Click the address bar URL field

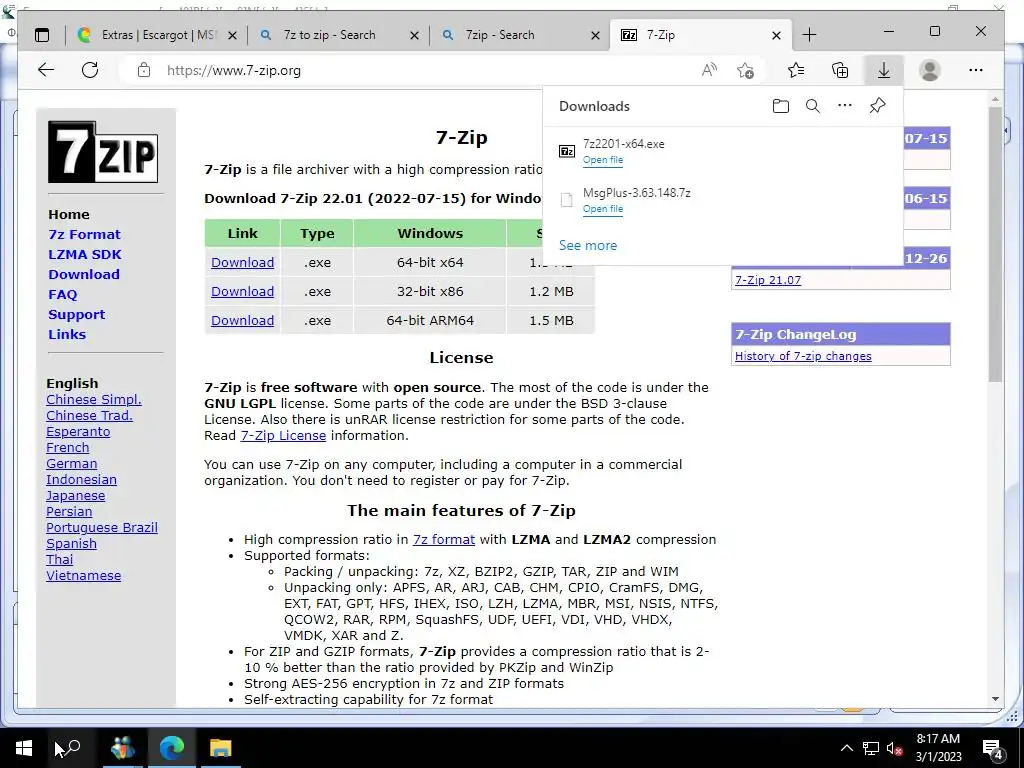click(418, 71)
